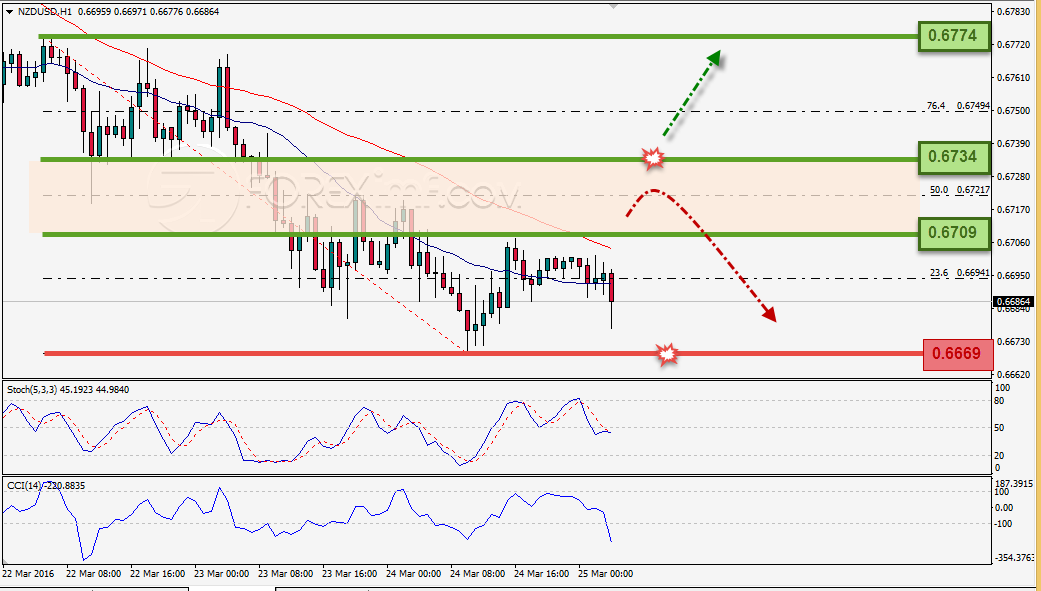1041x591 pixels.
Task: Click 0.67390 on the price scale
Action: pos(1014,144)
